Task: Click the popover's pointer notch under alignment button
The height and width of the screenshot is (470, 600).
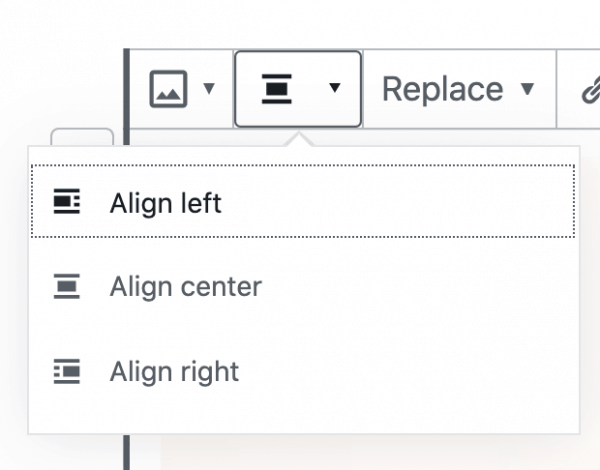Action: pyautogui.click(x=298, y=139)
